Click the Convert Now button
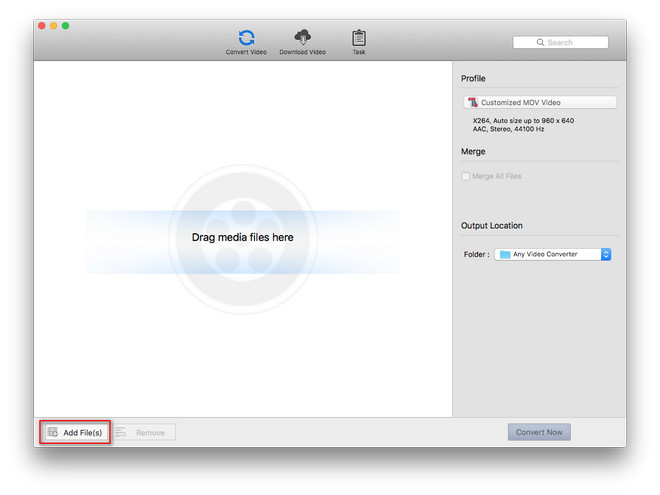660x495 pixels. tap(539, 432)
